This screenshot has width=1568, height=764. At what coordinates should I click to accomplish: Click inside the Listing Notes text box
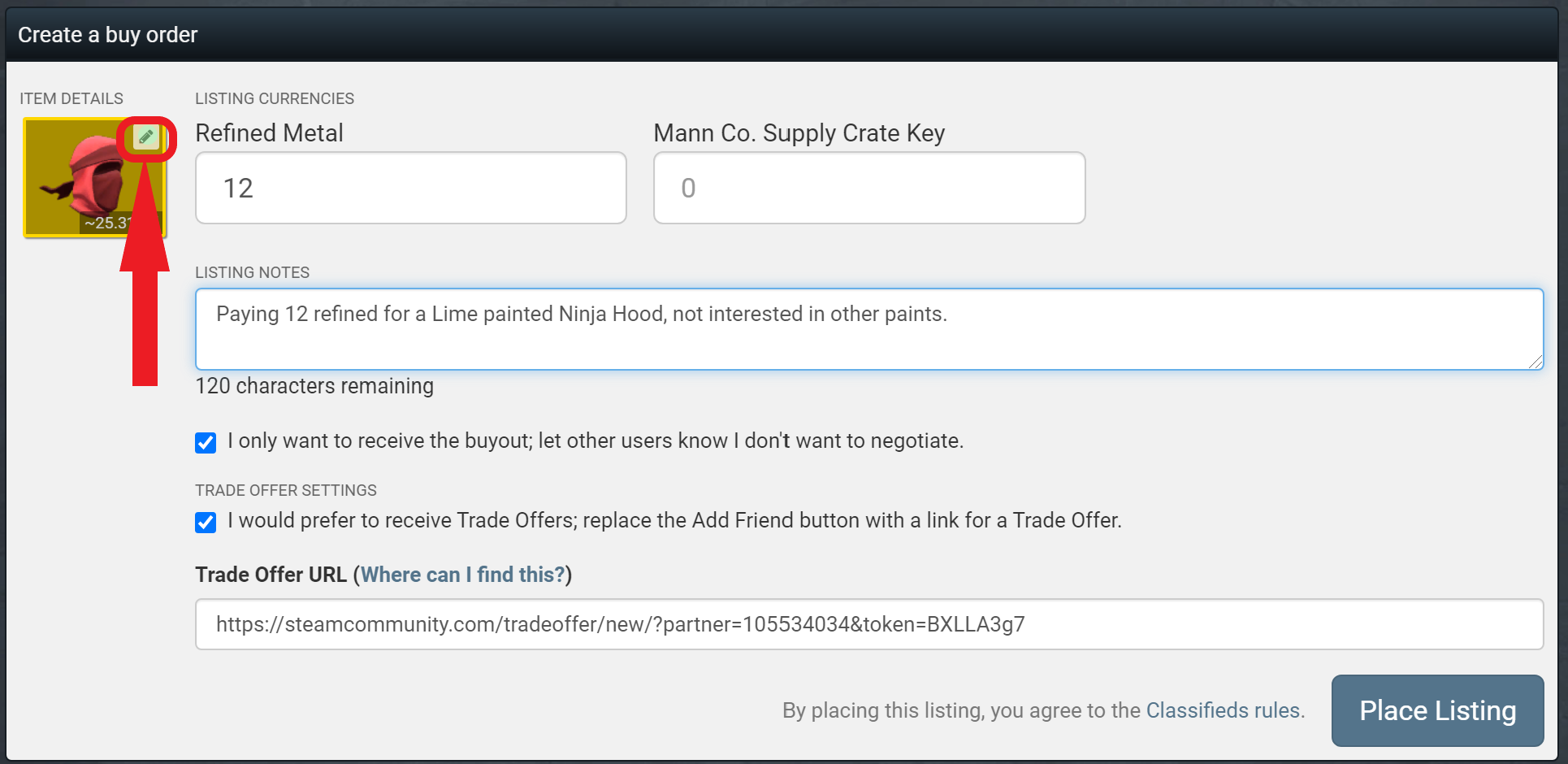point(868,329)
